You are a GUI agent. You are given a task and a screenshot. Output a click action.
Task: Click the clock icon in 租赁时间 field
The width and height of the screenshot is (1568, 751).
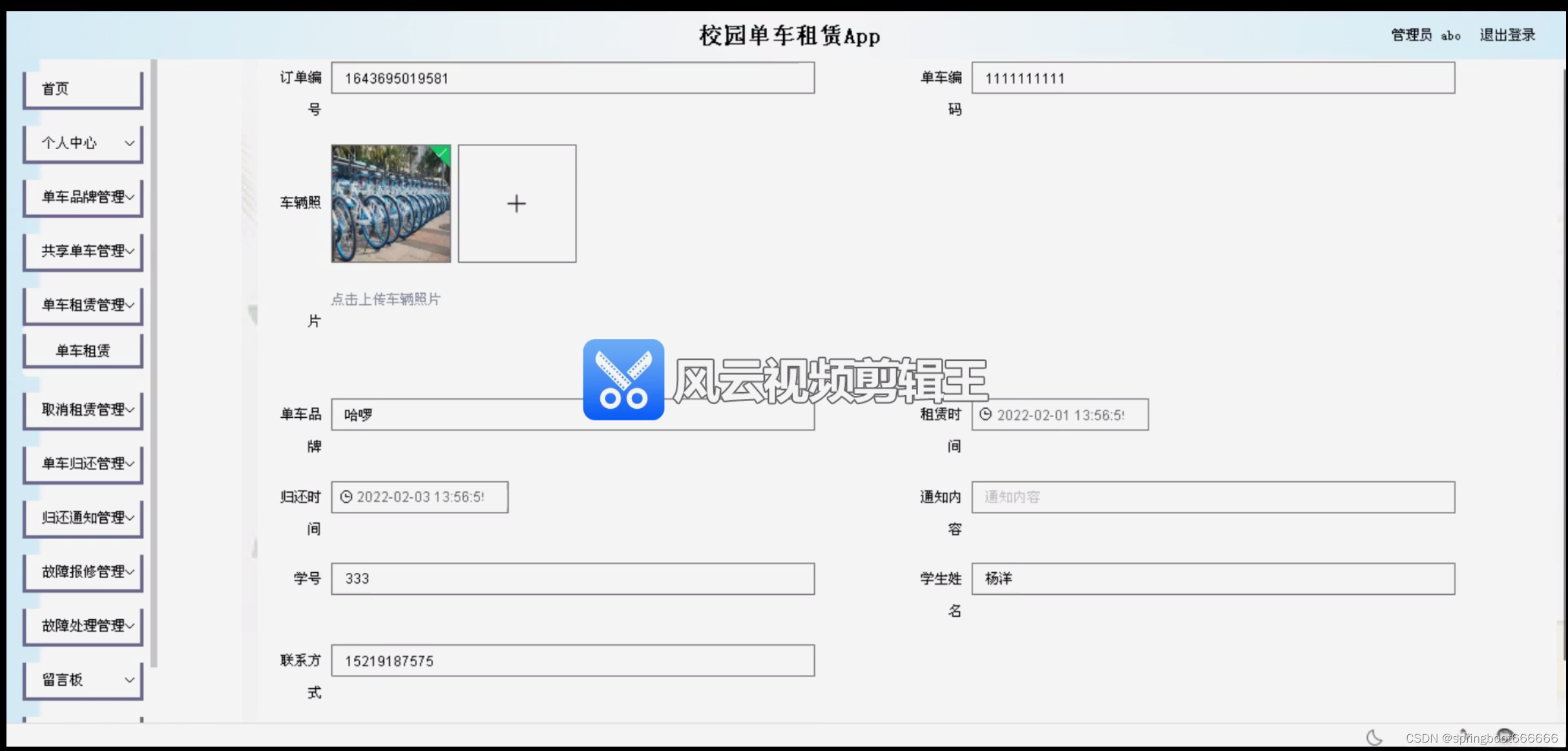click(985, 415)
